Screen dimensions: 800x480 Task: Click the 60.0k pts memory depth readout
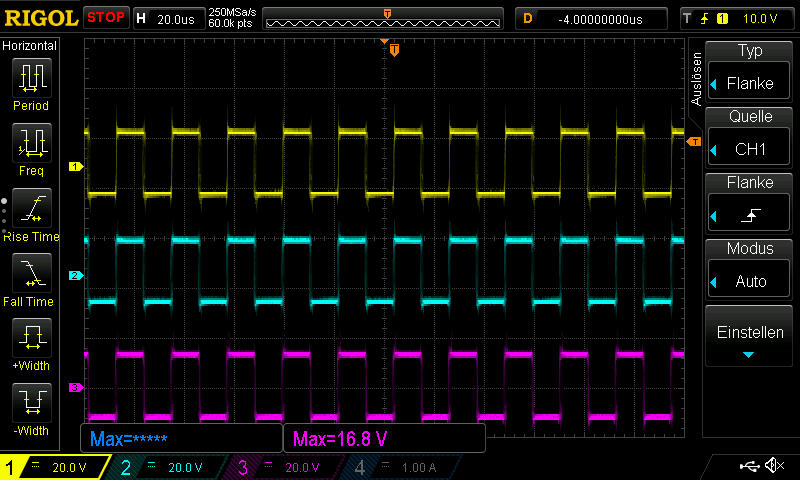tap(230, 23)
